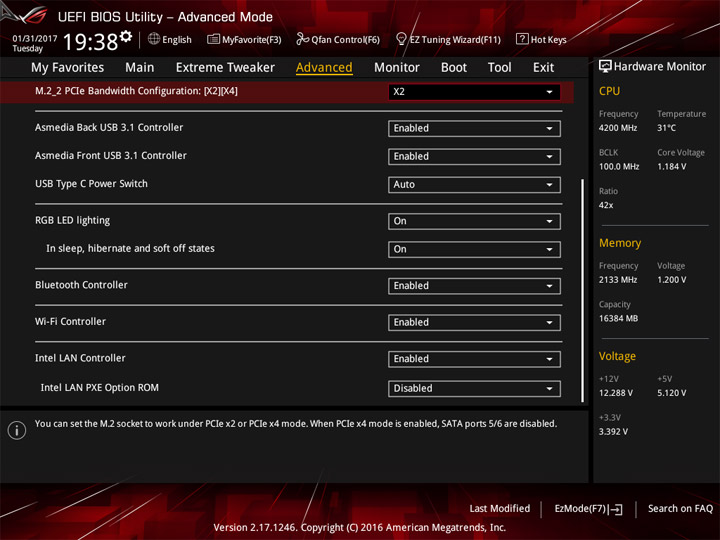Click the 01/31/2017 date text

(x=35, y=39)
